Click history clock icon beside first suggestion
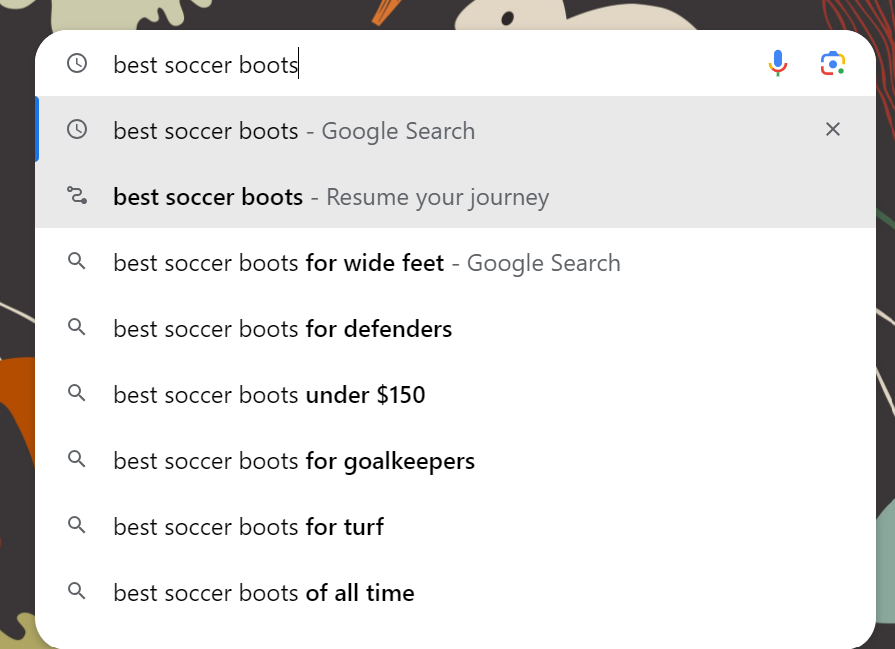 (x=77, y=130)
